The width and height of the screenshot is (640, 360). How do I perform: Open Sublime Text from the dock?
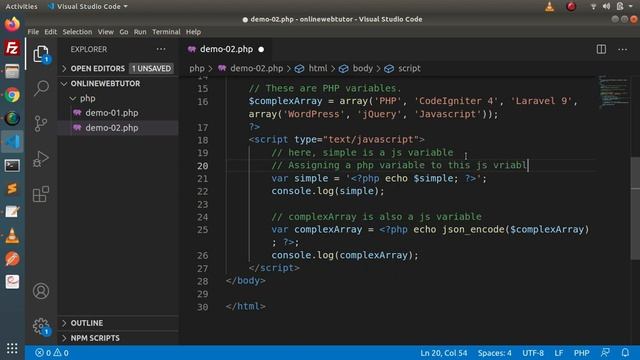point(12,189)
